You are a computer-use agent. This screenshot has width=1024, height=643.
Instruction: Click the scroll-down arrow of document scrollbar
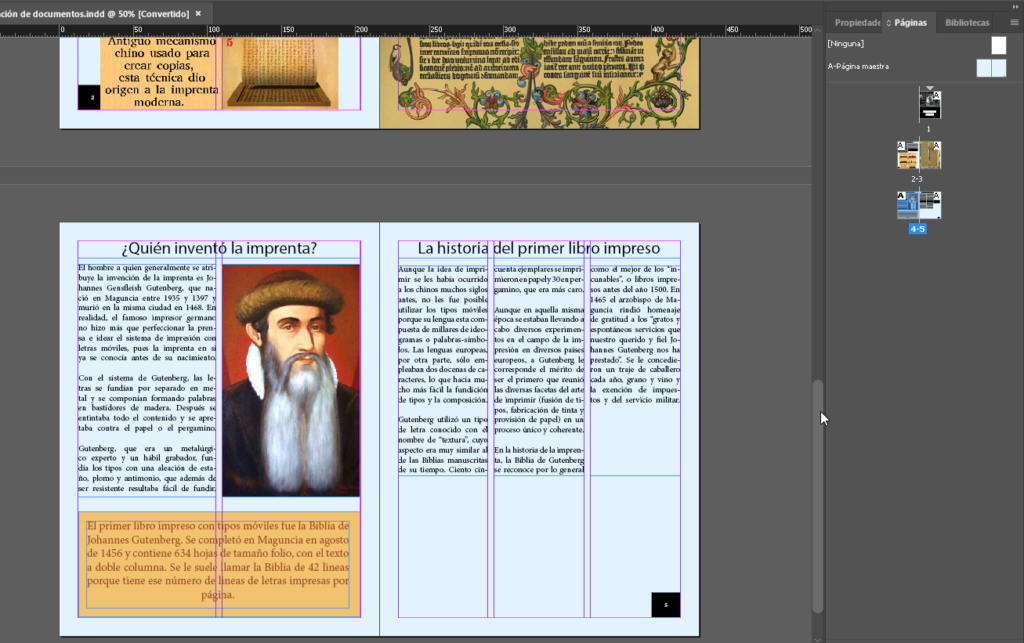pyautogui.click(x=818, y=639)
